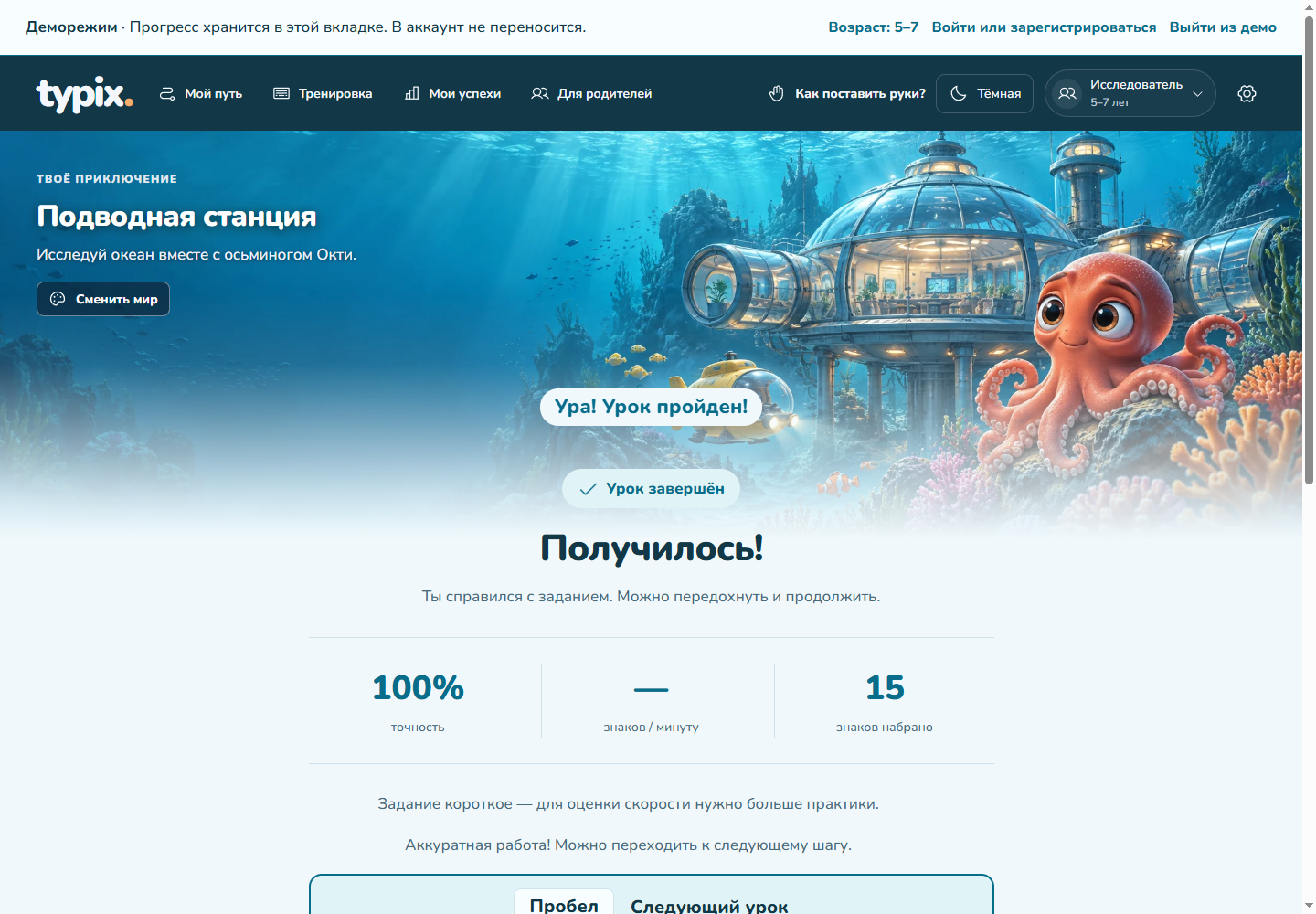
Task: Click the hand icon for hand placement
Action: coord(777,93)
